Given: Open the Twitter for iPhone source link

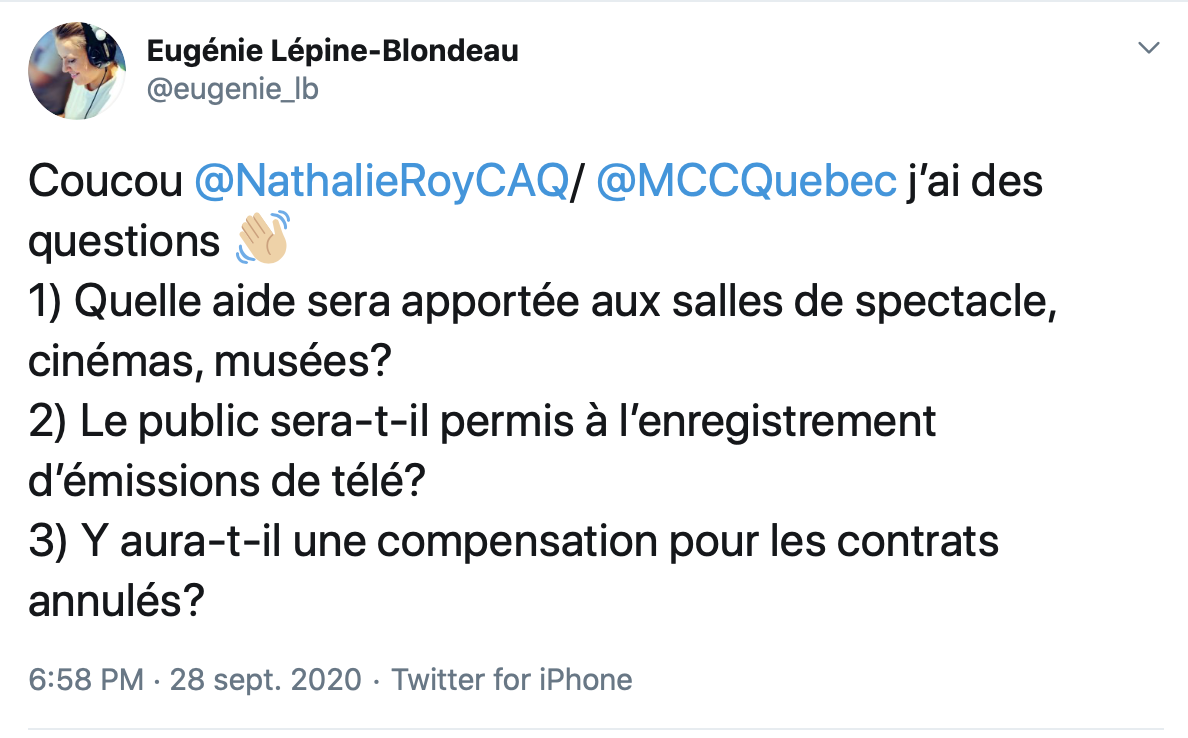Looking at the screenshot, I should point(511,680).
